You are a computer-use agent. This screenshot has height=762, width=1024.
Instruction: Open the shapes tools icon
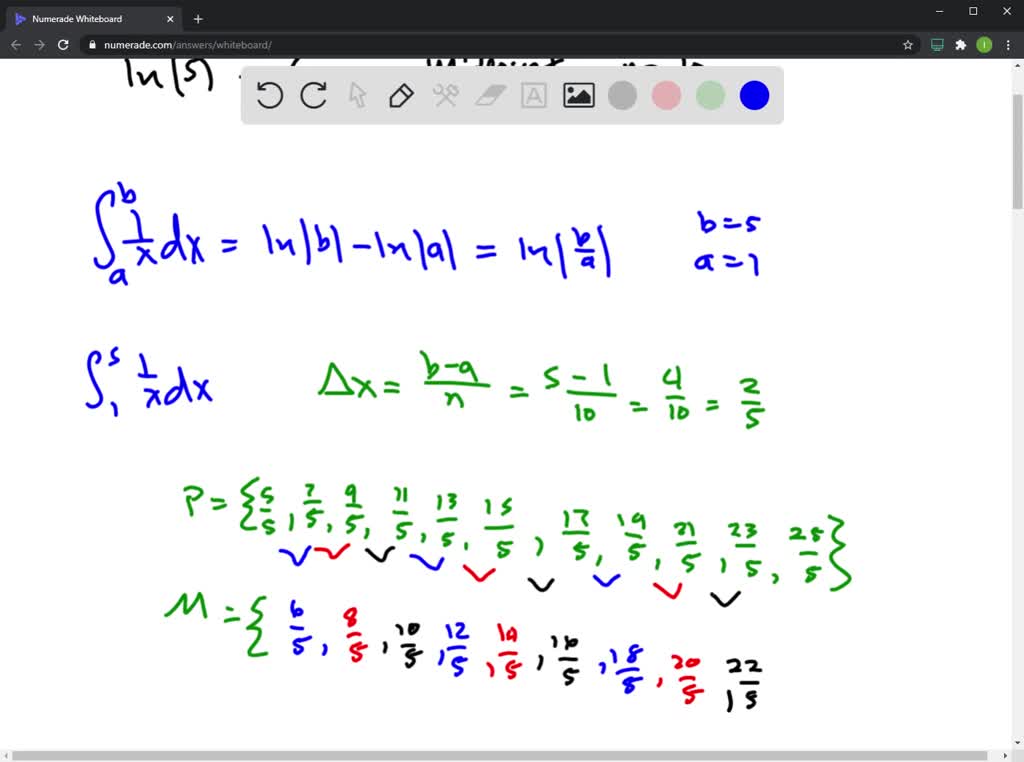coord(444,95)
